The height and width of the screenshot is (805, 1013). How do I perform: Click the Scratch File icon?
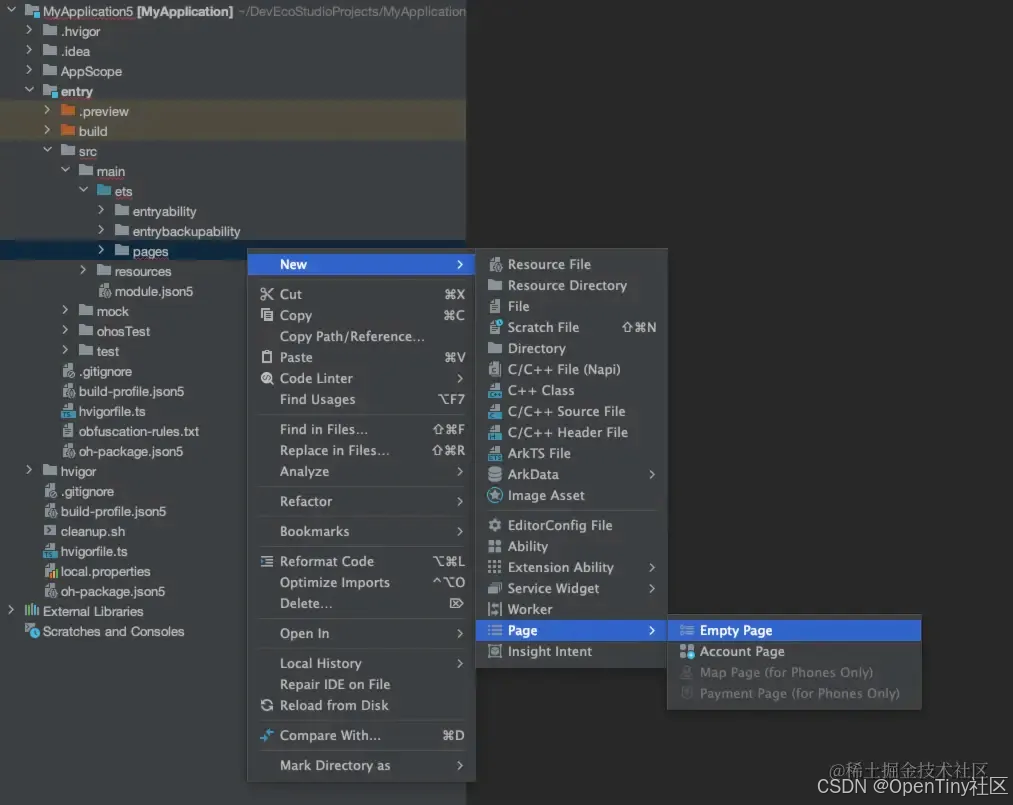pyautogui.click(x=495, y=327)
